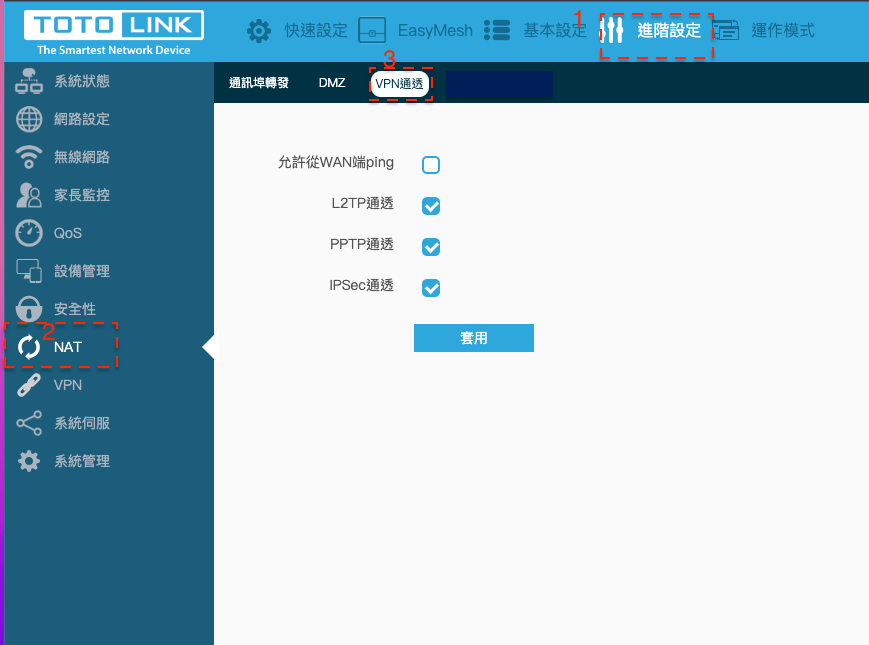Click the wireless network Wi-Fi icon
Screen dimensions: 869x645
29,157
